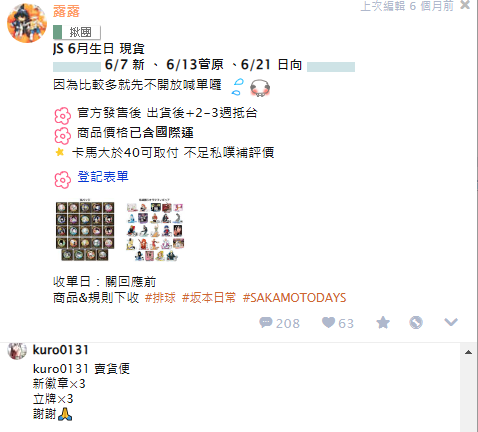Viewport: 478px width, 432px height.
Task: Open 露露's profile avatar
Action: click(x=27, y=23)
